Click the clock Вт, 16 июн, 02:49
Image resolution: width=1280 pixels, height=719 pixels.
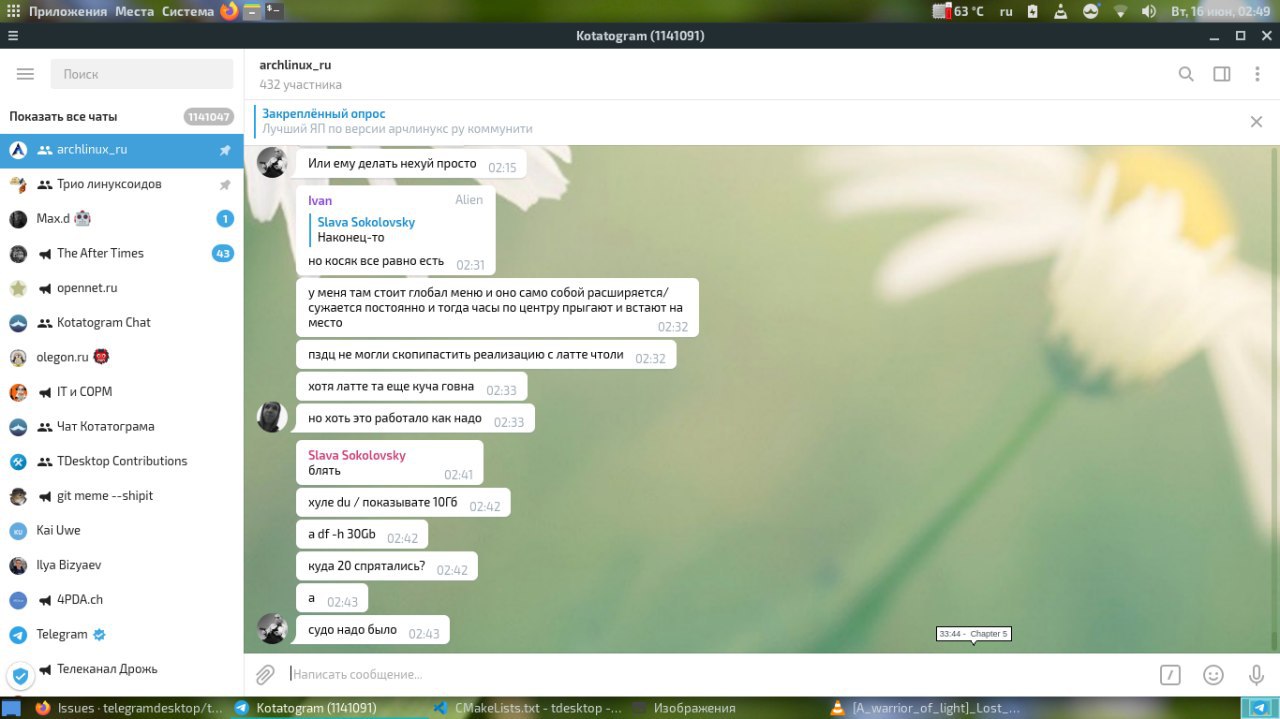click(1221, 11)
